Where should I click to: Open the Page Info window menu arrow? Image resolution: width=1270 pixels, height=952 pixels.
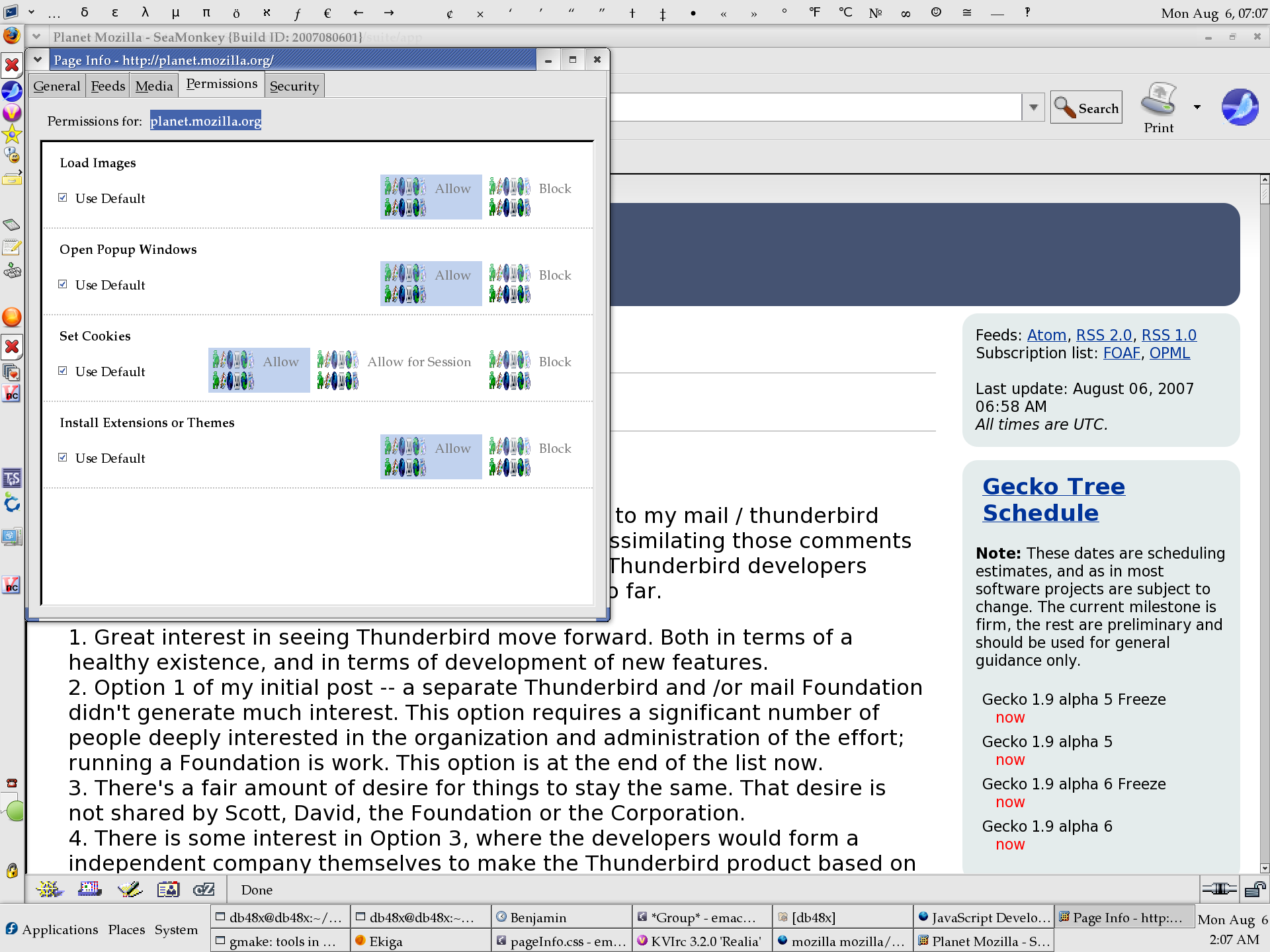tap(38, 59)
